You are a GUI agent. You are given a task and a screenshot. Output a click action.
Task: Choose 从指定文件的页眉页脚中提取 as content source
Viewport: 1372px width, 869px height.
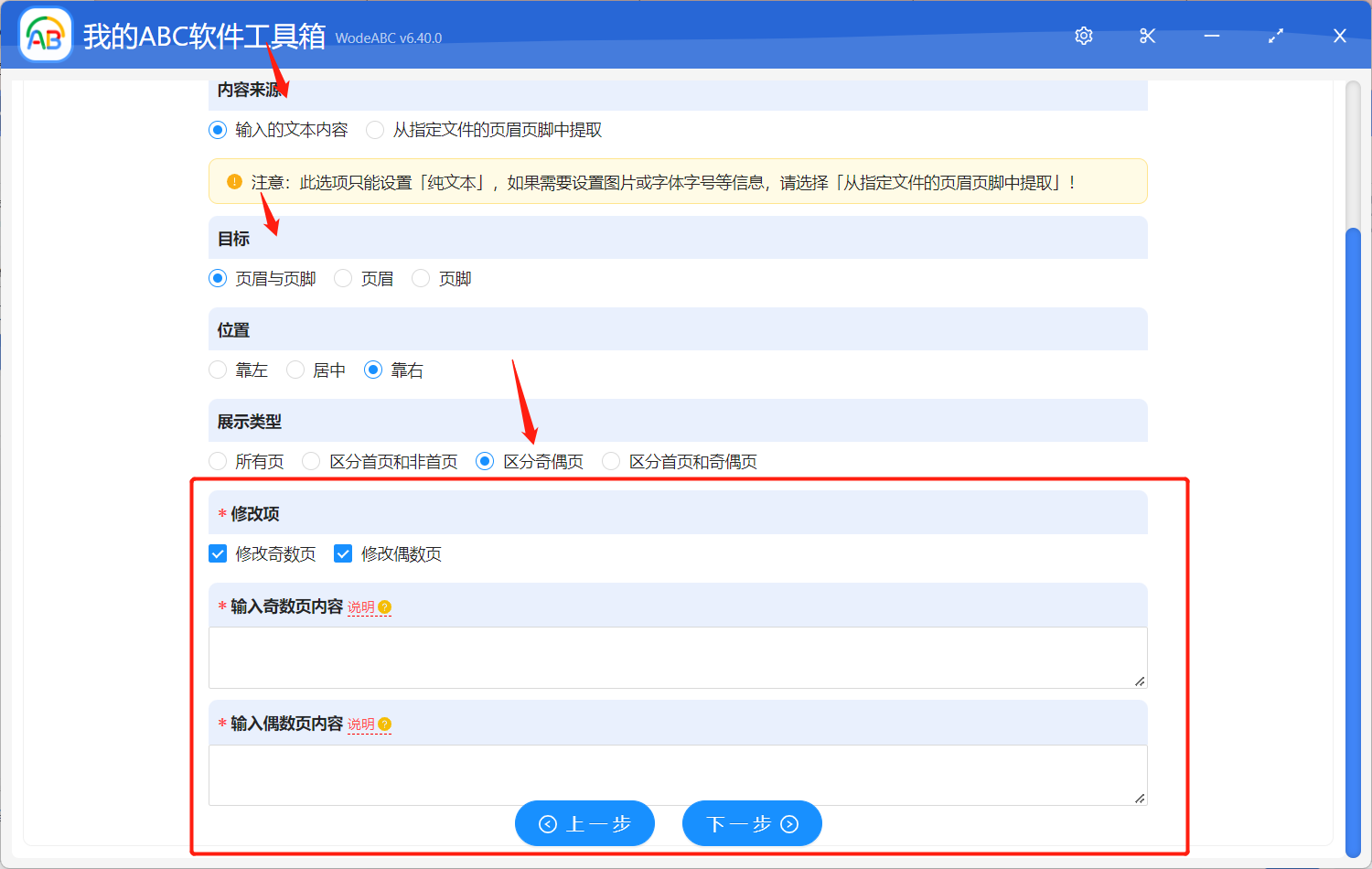374,130
